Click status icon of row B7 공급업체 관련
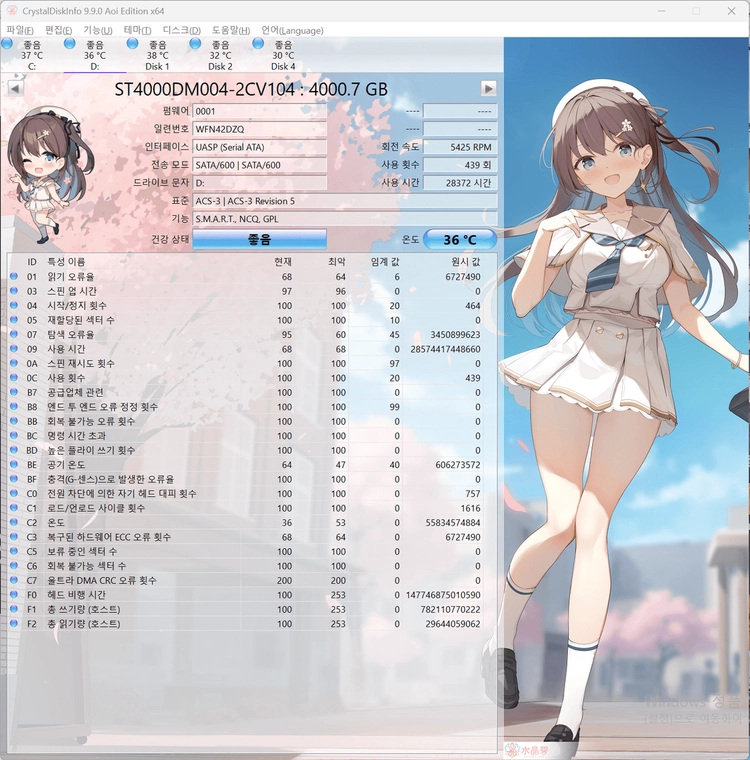750x760 pixels. (14, 392)
